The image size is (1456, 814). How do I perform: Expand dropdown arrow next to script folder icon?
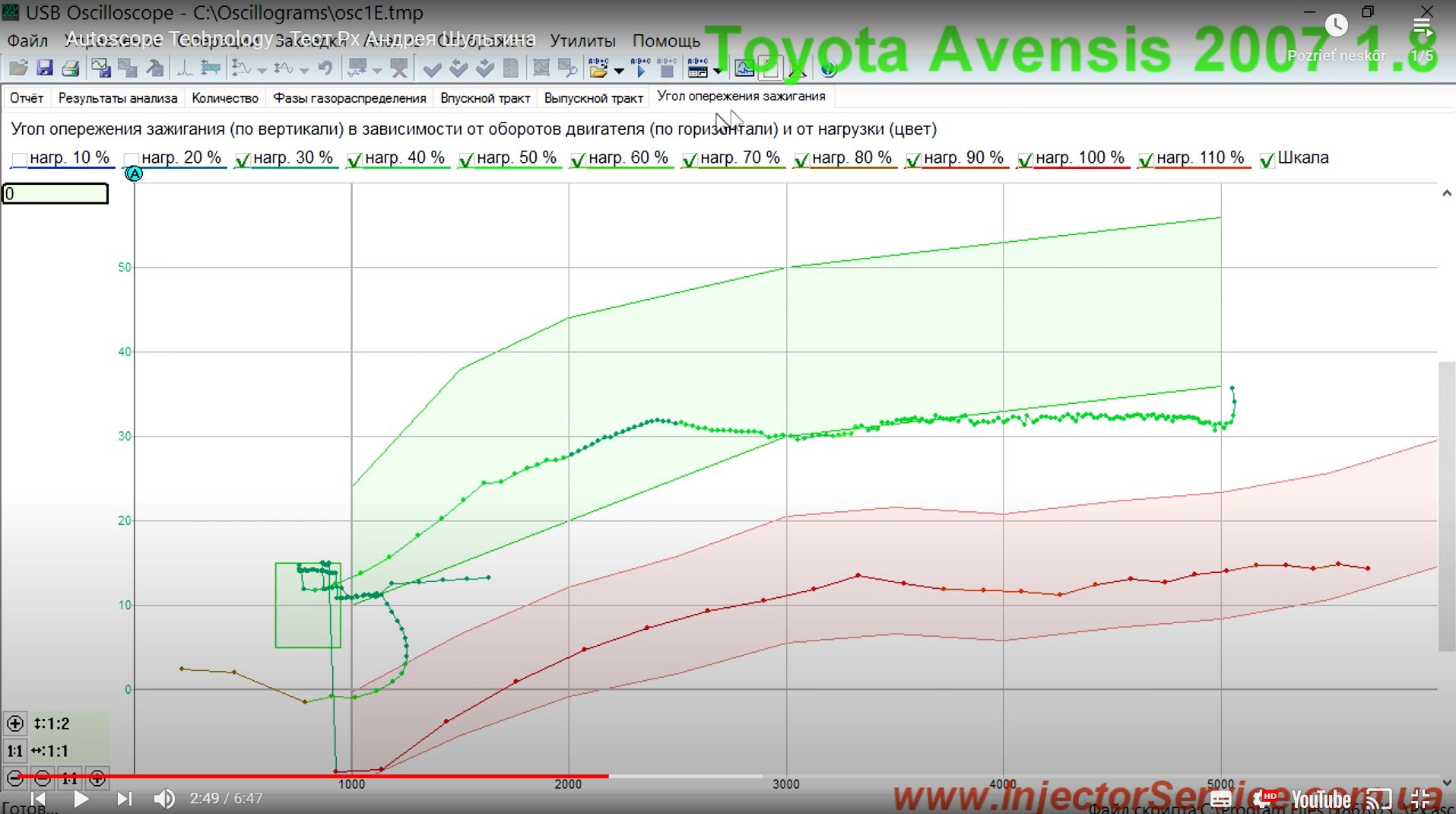619,71
